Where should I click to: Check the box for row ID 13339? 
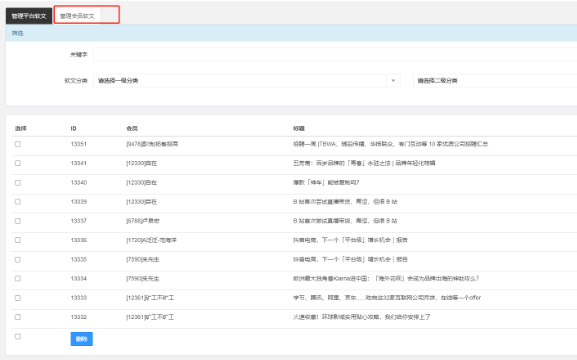(x=18, y=202)
